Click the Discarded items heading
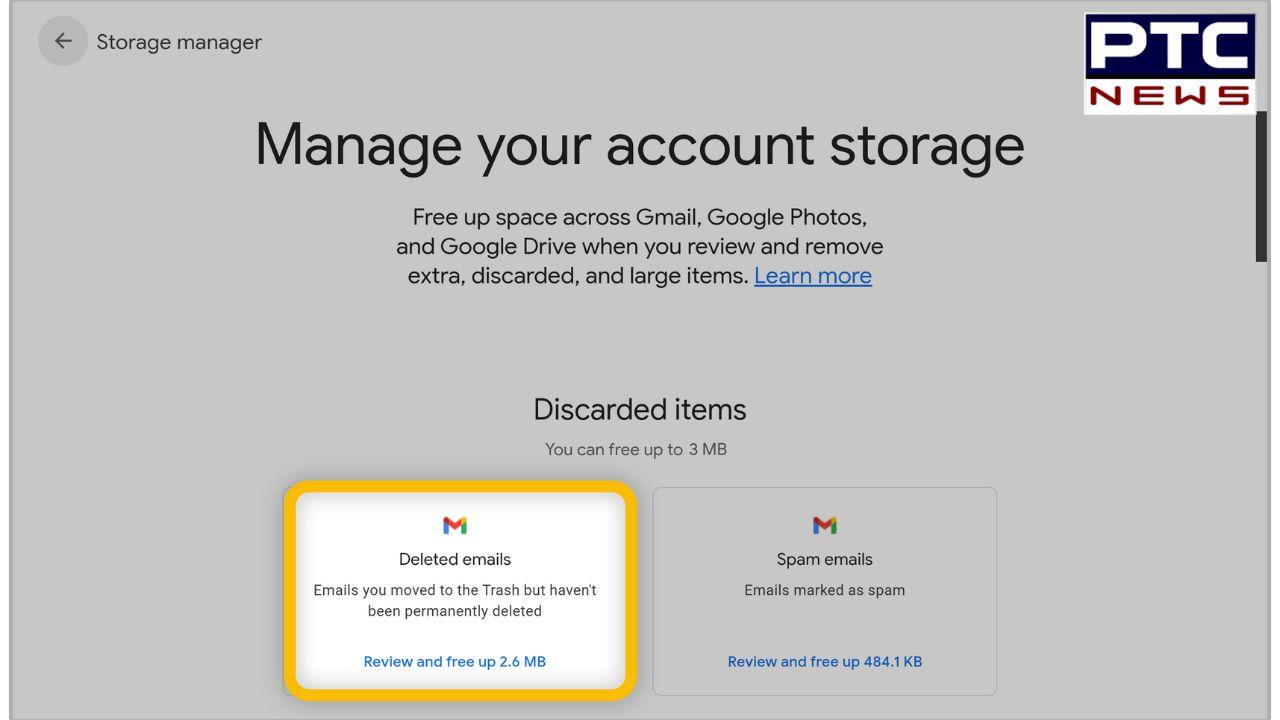The image size is (1280, 720). (x=640, y=410)
